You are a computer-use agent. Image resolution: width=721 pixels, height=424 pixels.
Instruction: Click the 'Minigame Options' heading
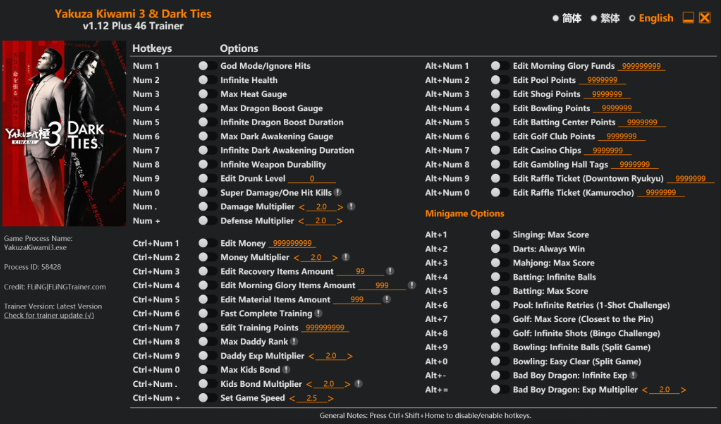point(464,213)
